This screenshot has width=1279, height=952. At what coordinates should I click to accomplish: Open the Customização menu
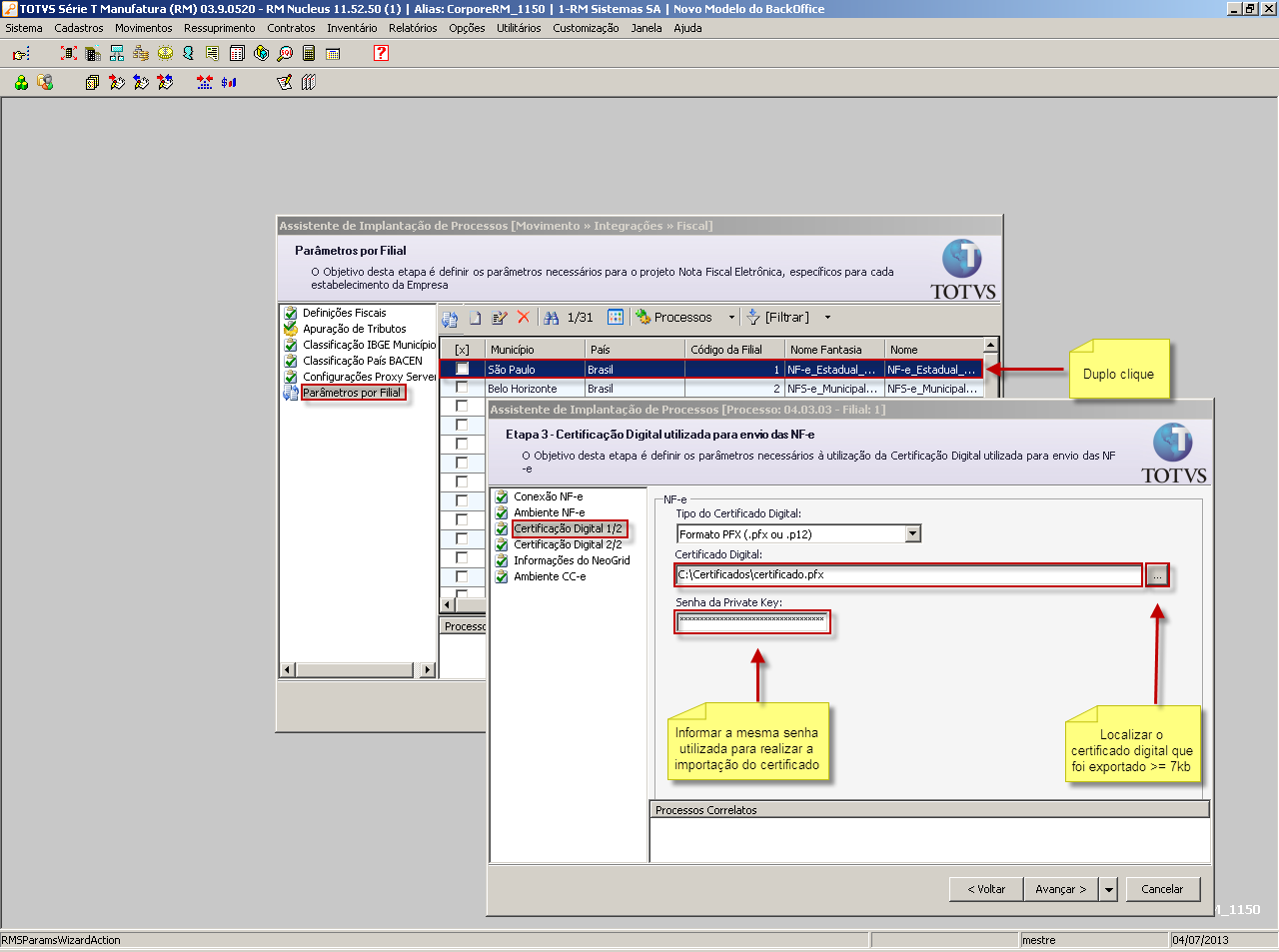[x=586, y=28]
